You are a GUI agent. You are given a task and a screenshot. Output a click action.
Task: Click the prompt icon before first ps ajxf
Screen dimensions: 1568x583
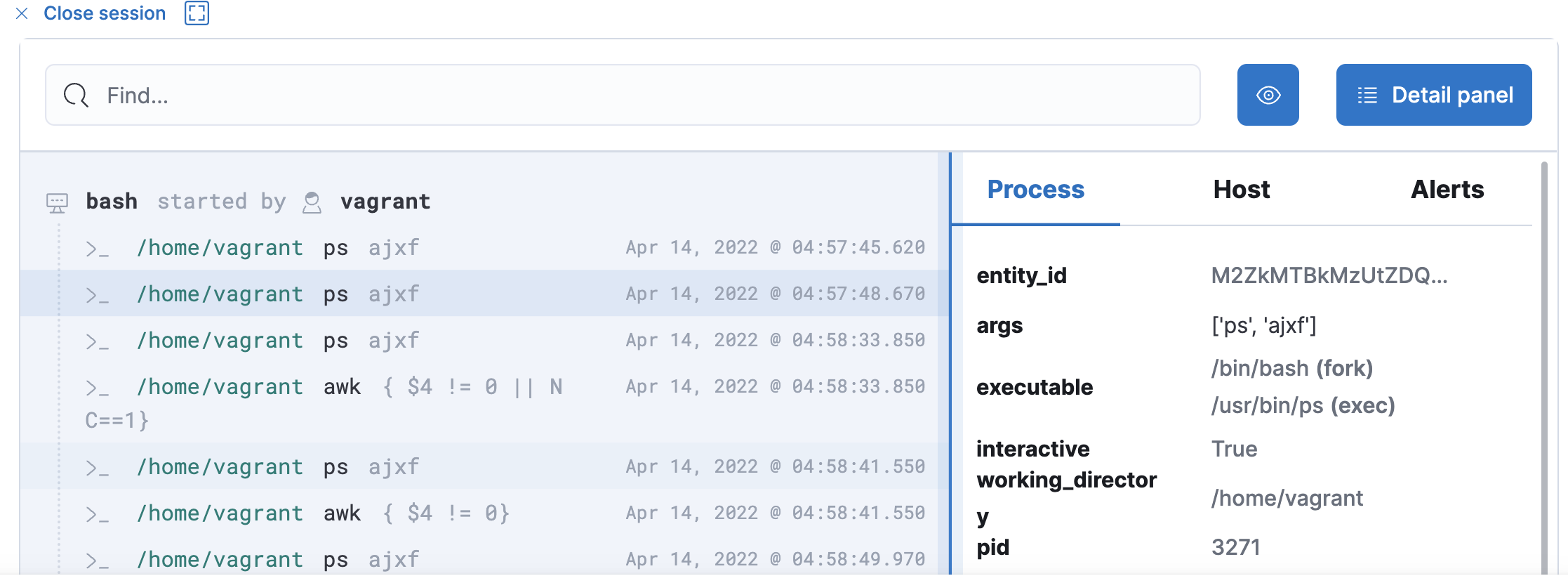(98, 247)
